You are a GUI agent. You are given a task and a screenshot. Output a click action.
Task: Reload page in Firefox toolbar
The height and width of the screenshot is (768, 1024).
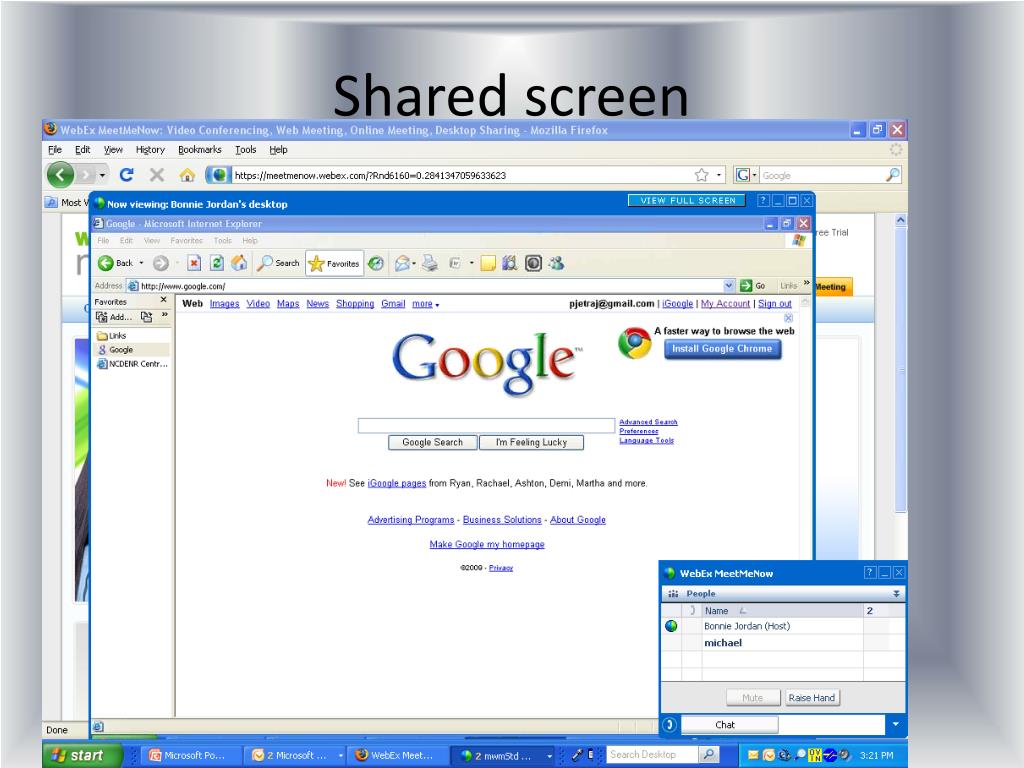point(127,174)
